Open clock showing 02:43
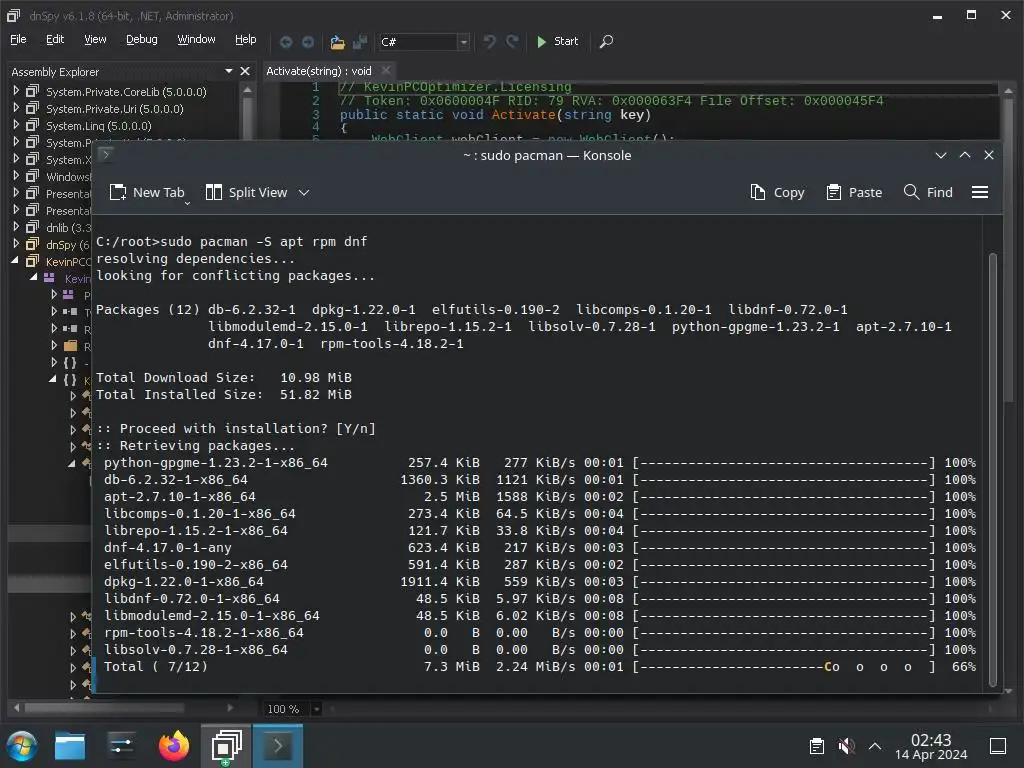This screenshot has width=1024, height=768. pos(931,746)
